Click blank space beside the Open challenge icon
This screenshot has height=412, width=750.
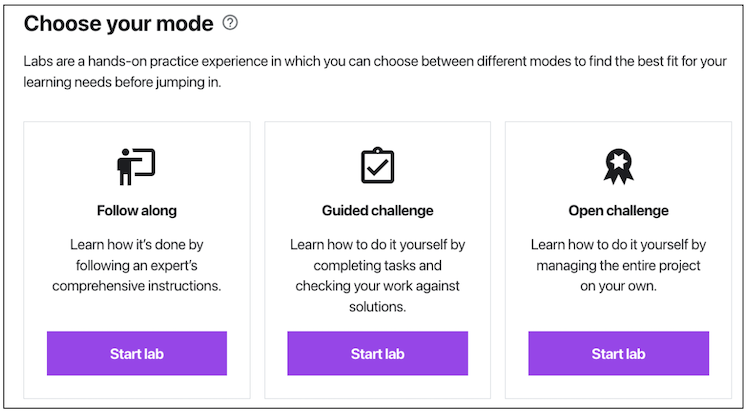(550, 166)
